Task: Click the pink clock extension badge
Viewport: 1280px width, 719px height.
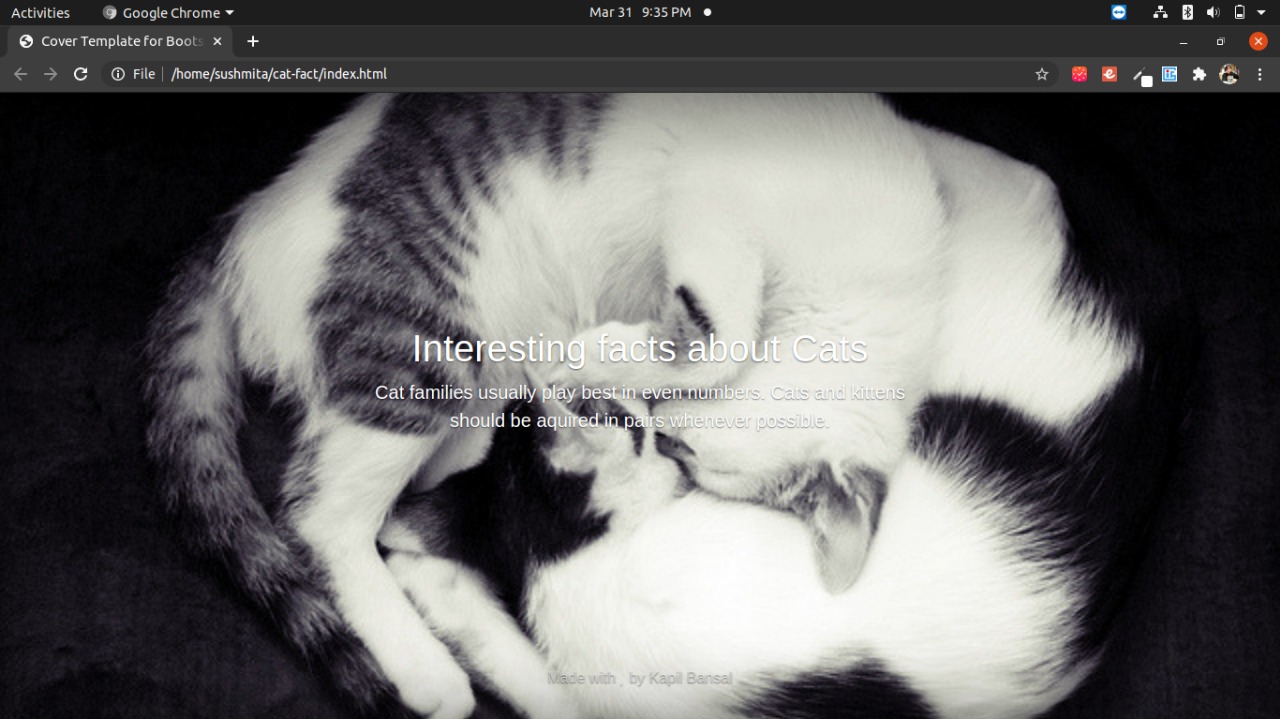Action: click(x=1079, y=73)
